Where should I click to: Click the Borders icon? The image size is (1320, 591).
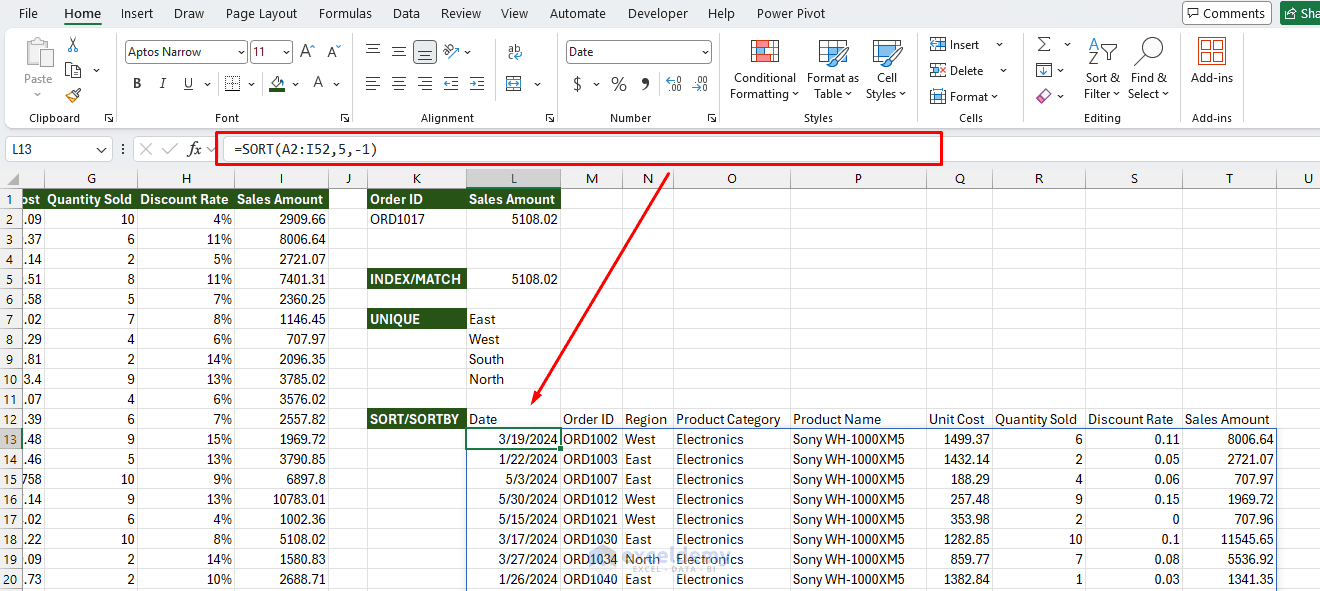click(x=232, y=84)
